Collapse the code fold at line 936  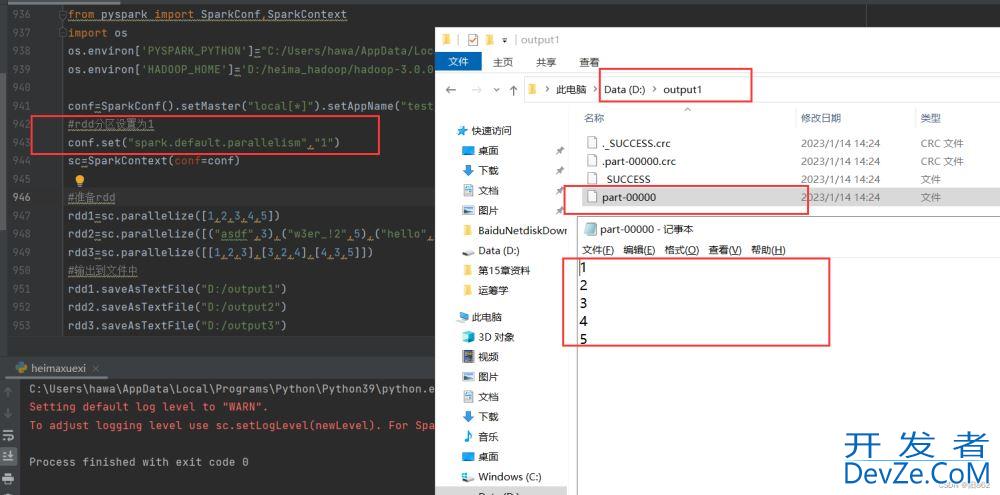point(62,14)
